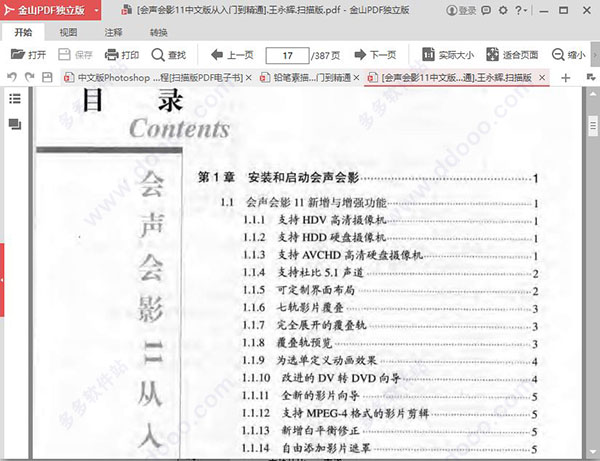Go to next page with 下一页

[x=375, y=55]
